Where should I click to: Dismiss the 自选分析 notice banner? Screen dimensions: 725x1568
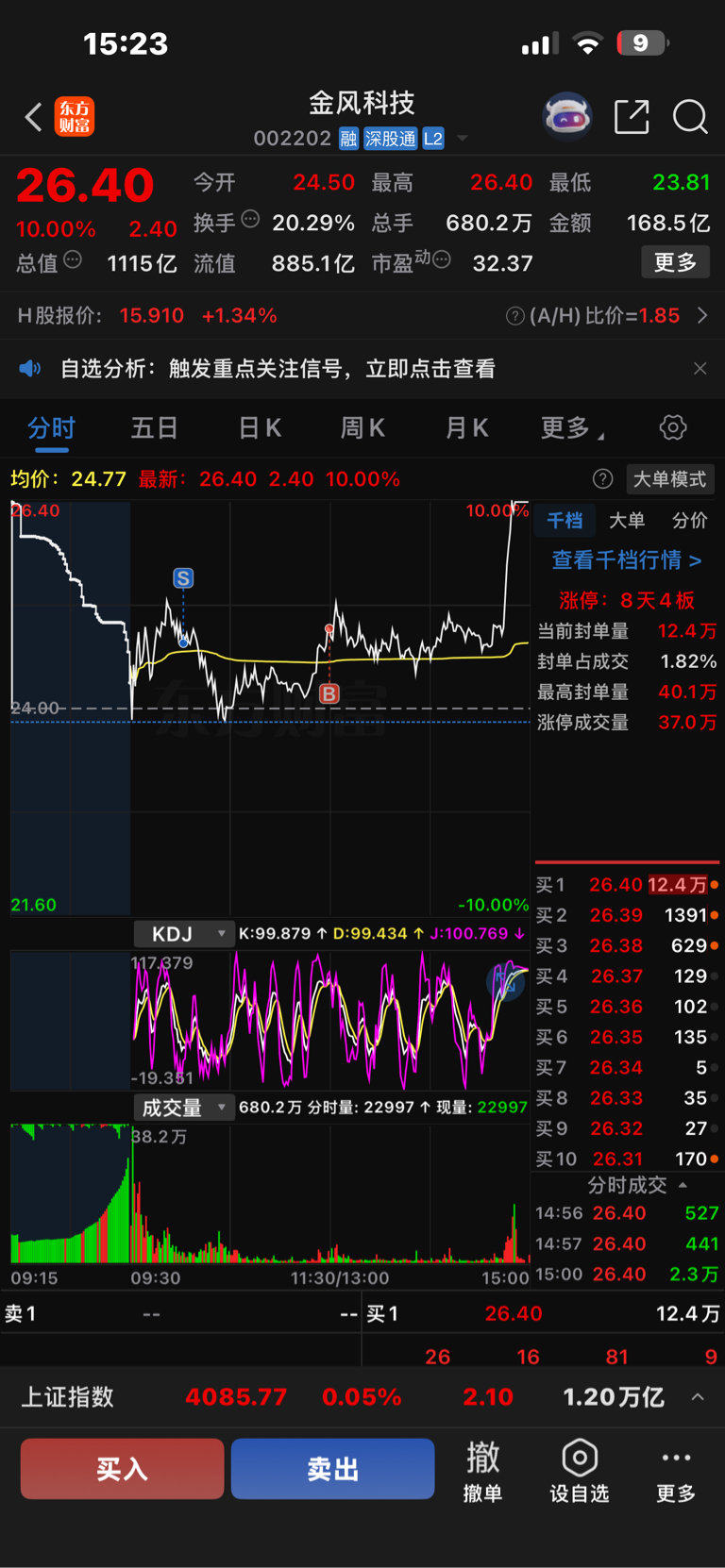[700, 368]
